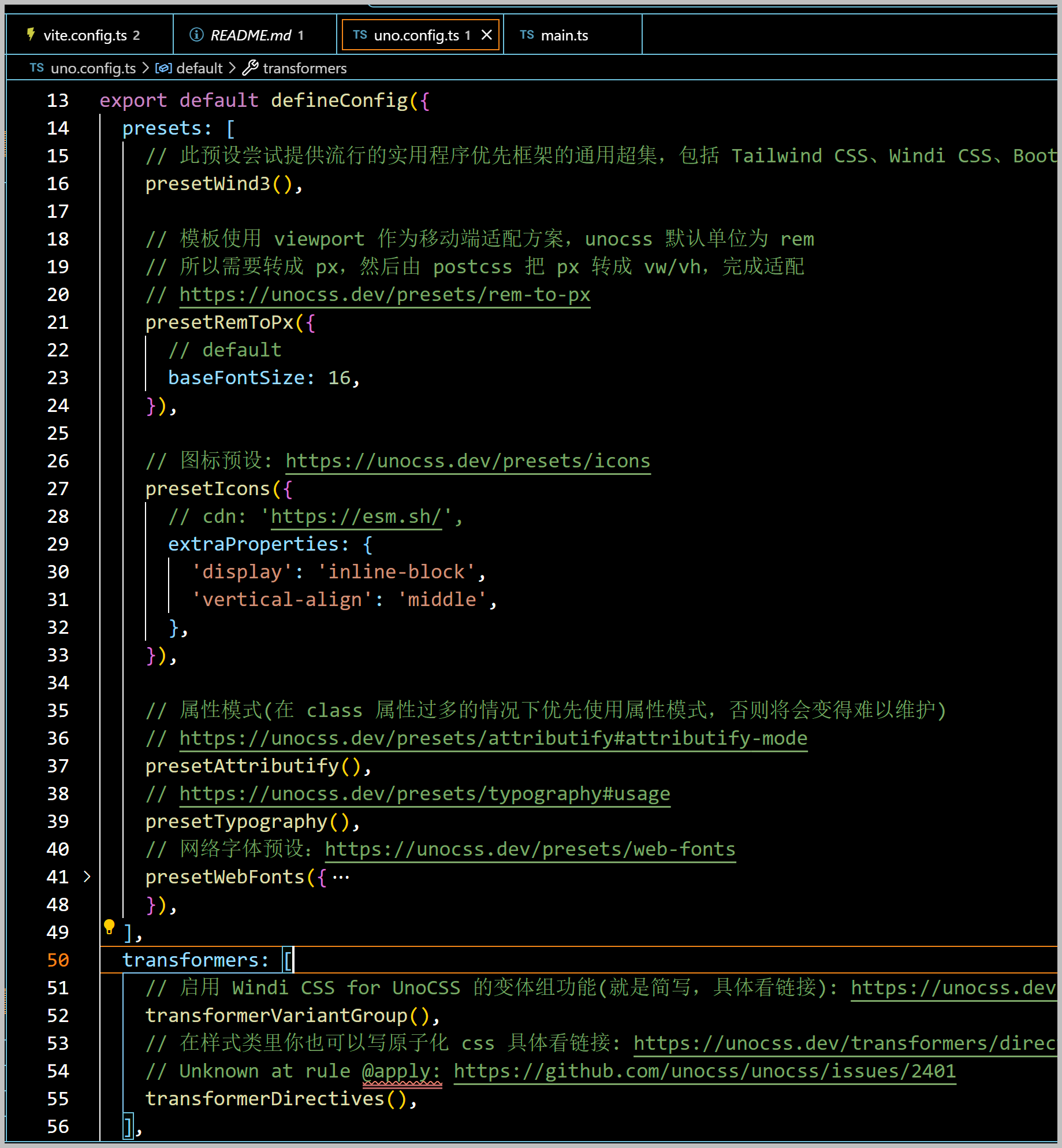Open the main.ts tab
The image size is (1062, 1148).
[564, 35]
